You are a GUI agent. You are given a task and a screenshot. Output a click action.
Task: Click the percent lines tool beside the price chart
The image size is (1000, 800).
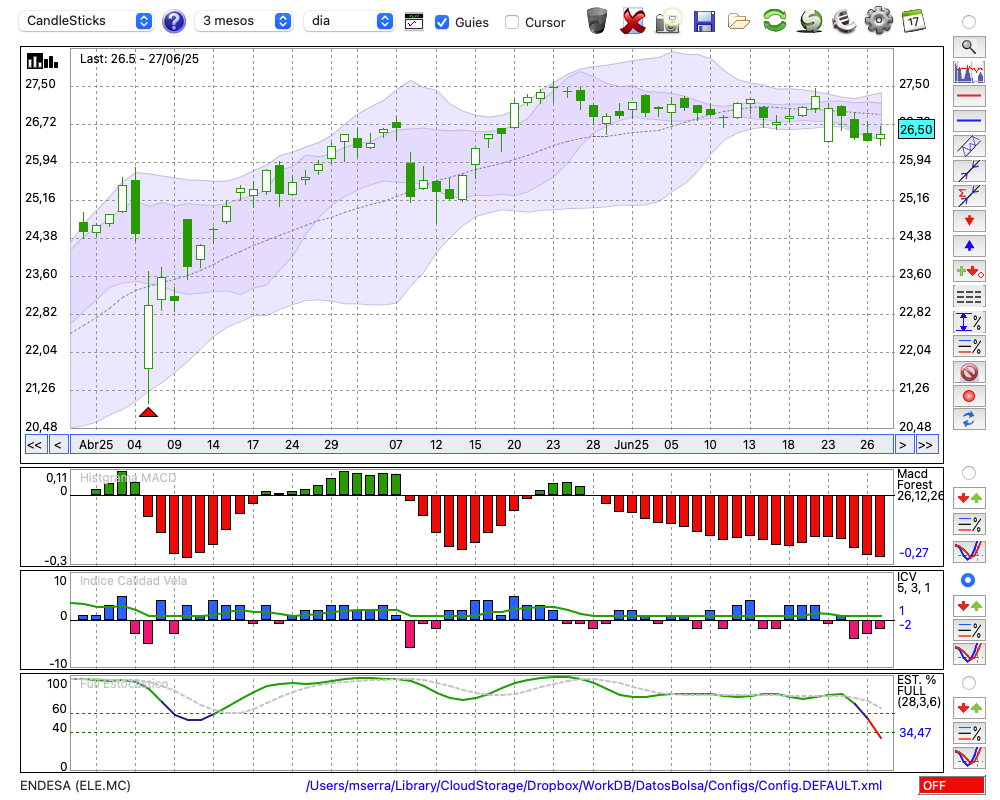pos(969,346)
